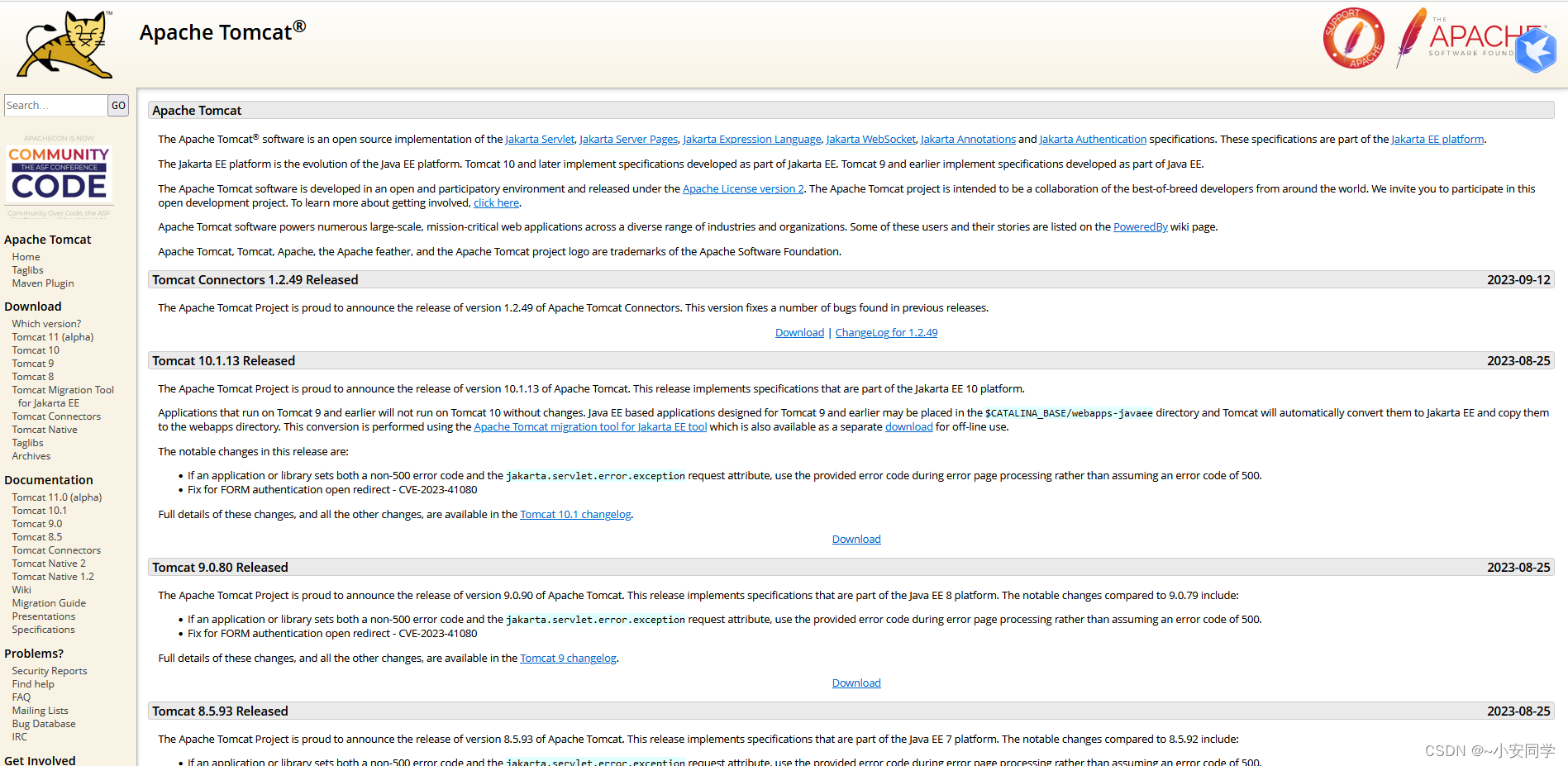Open the Tomcat 9 changelog
This screenshot has height=766, width=1568.
568,659
